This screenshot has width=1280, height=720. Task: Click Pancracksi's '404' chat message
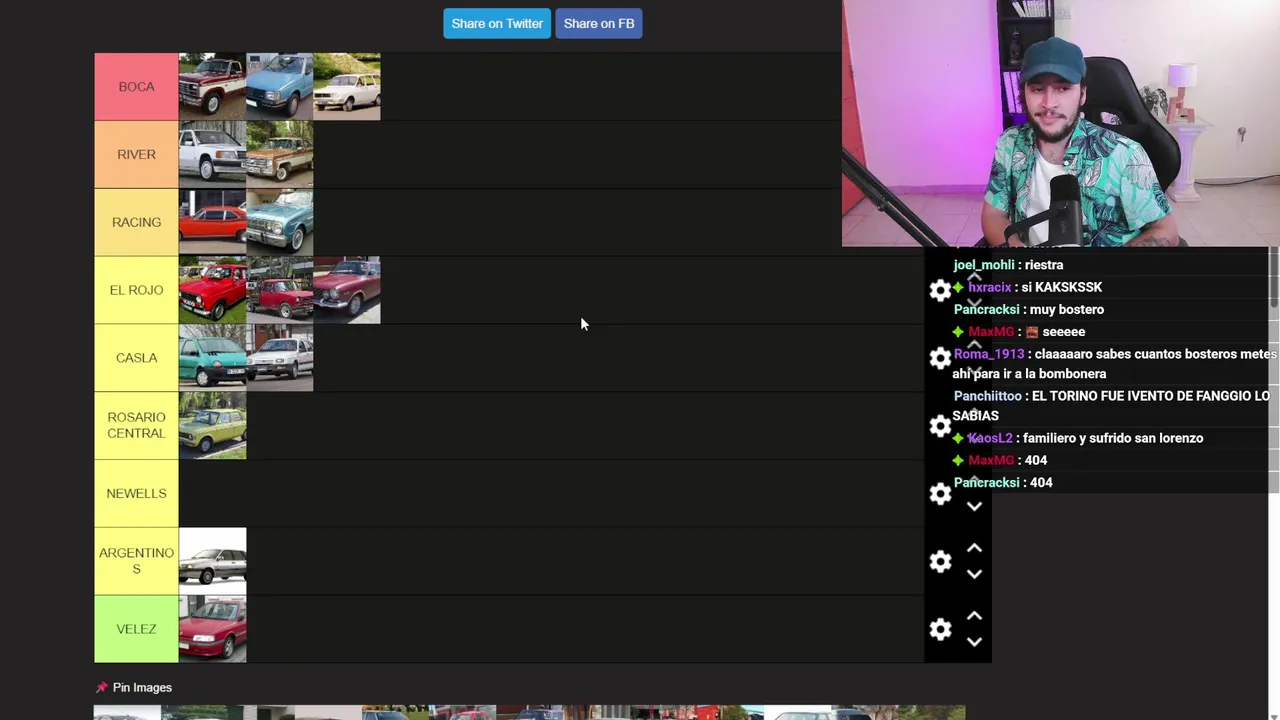1041,482
